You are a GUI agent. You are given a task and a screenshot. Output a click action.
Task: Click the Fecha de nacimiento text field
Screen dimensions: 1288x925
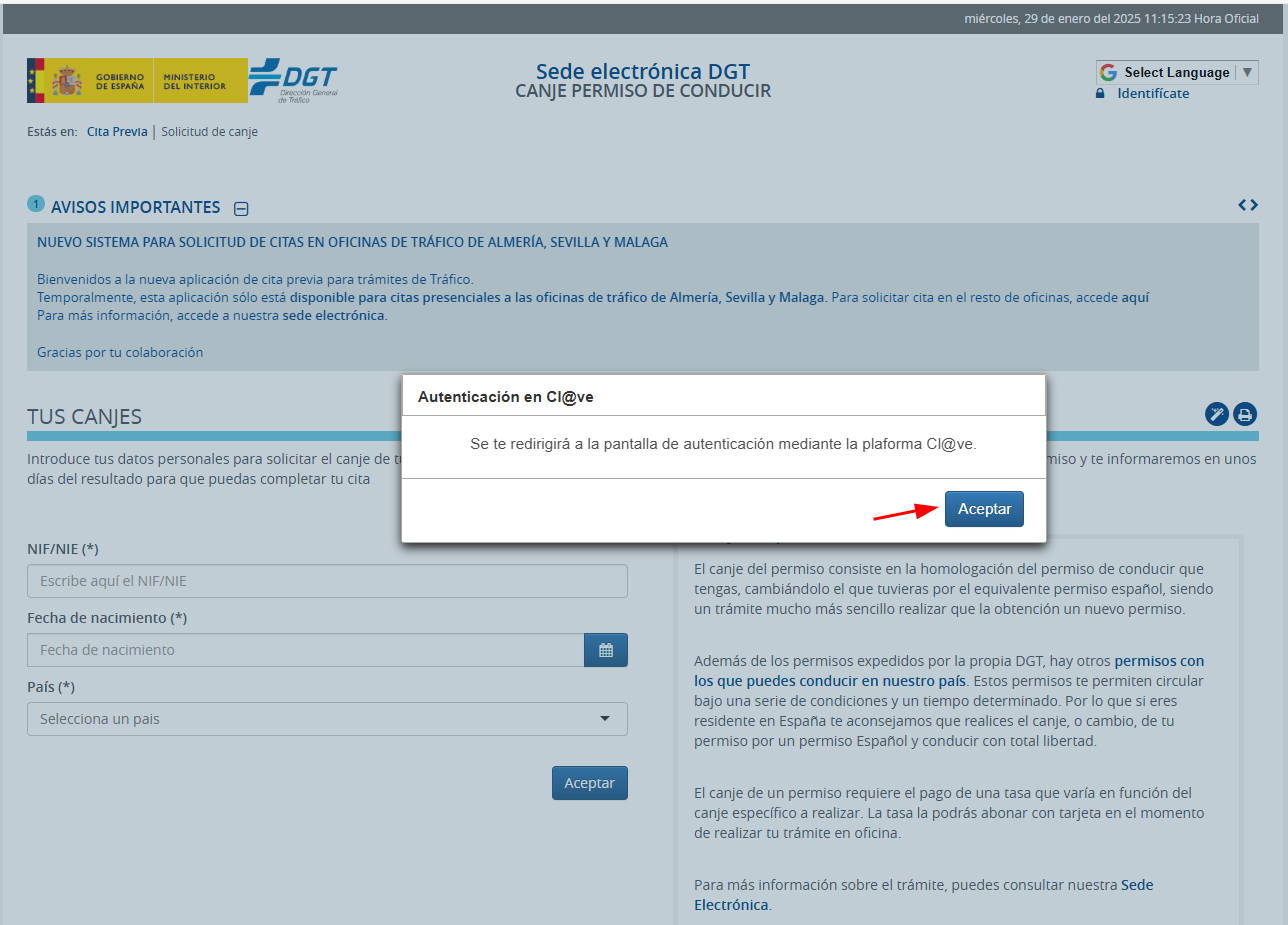click(x=305, y=650)
